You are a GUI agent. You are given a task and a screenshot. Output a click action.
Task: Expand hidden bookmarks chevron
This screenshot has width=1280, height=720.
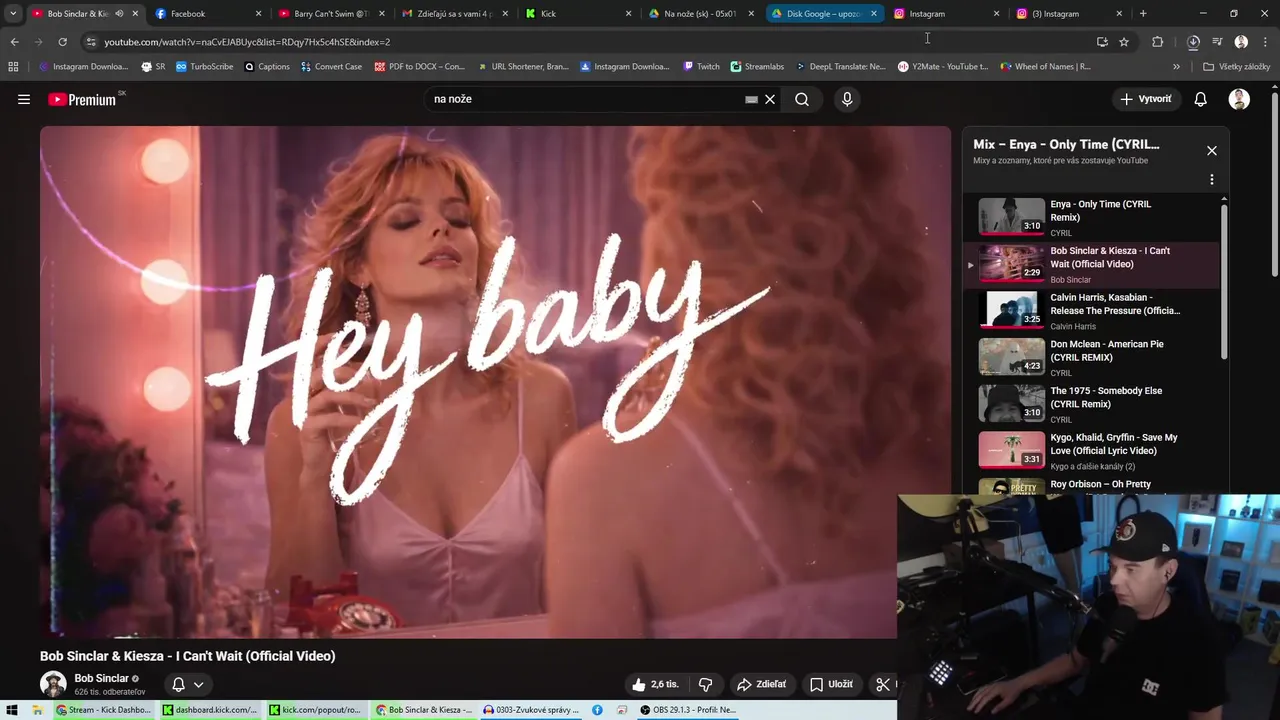tap(1176, 67)
